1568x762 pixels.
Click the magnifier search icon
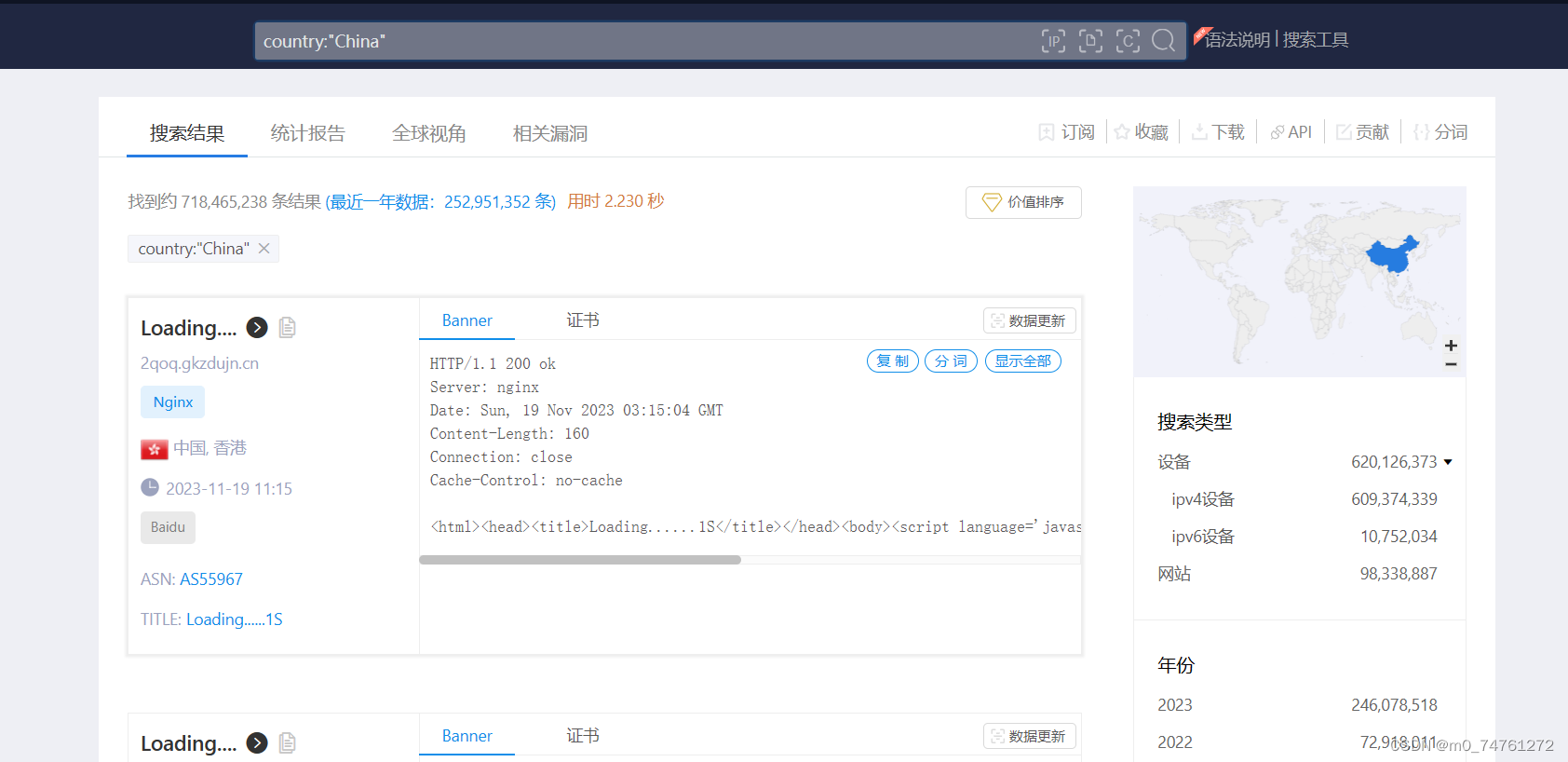(1163, 41)
